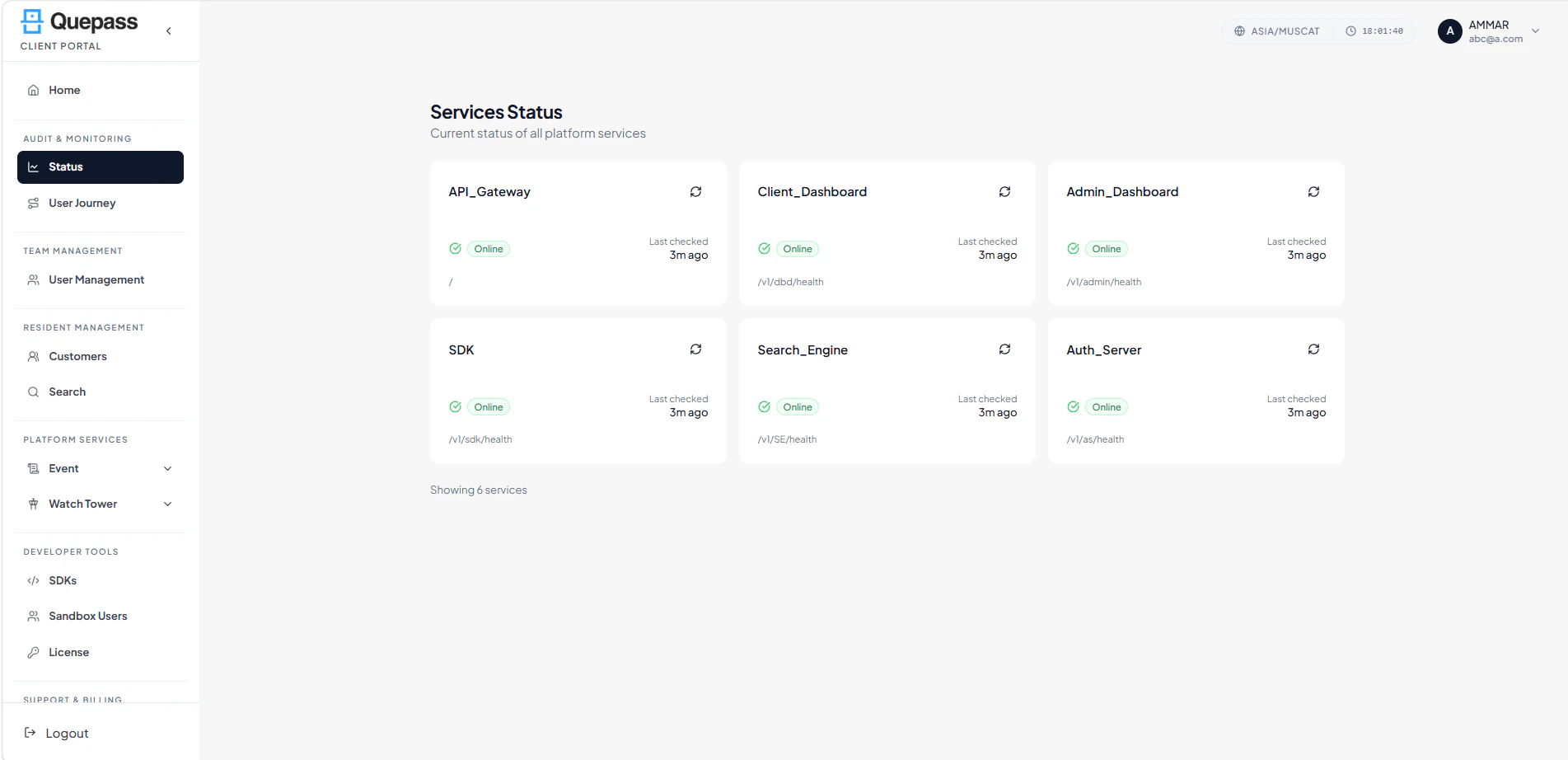Refresh the API_Gateway service status
1568x760 pixels.
[x=695, y=191]
